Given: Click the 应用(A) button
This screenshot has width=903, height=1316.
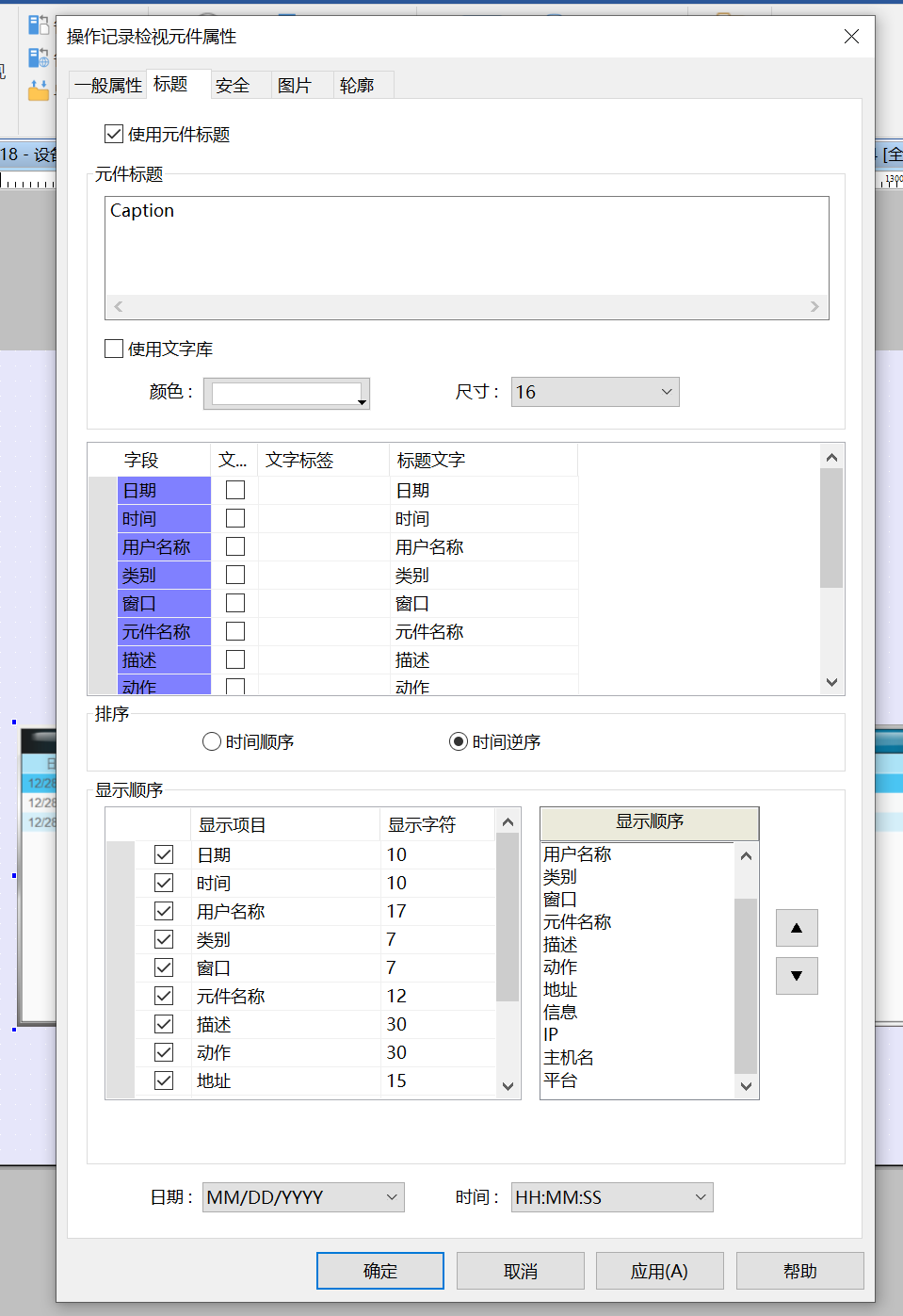Looking at the screenshot, I should [659, 1271].
